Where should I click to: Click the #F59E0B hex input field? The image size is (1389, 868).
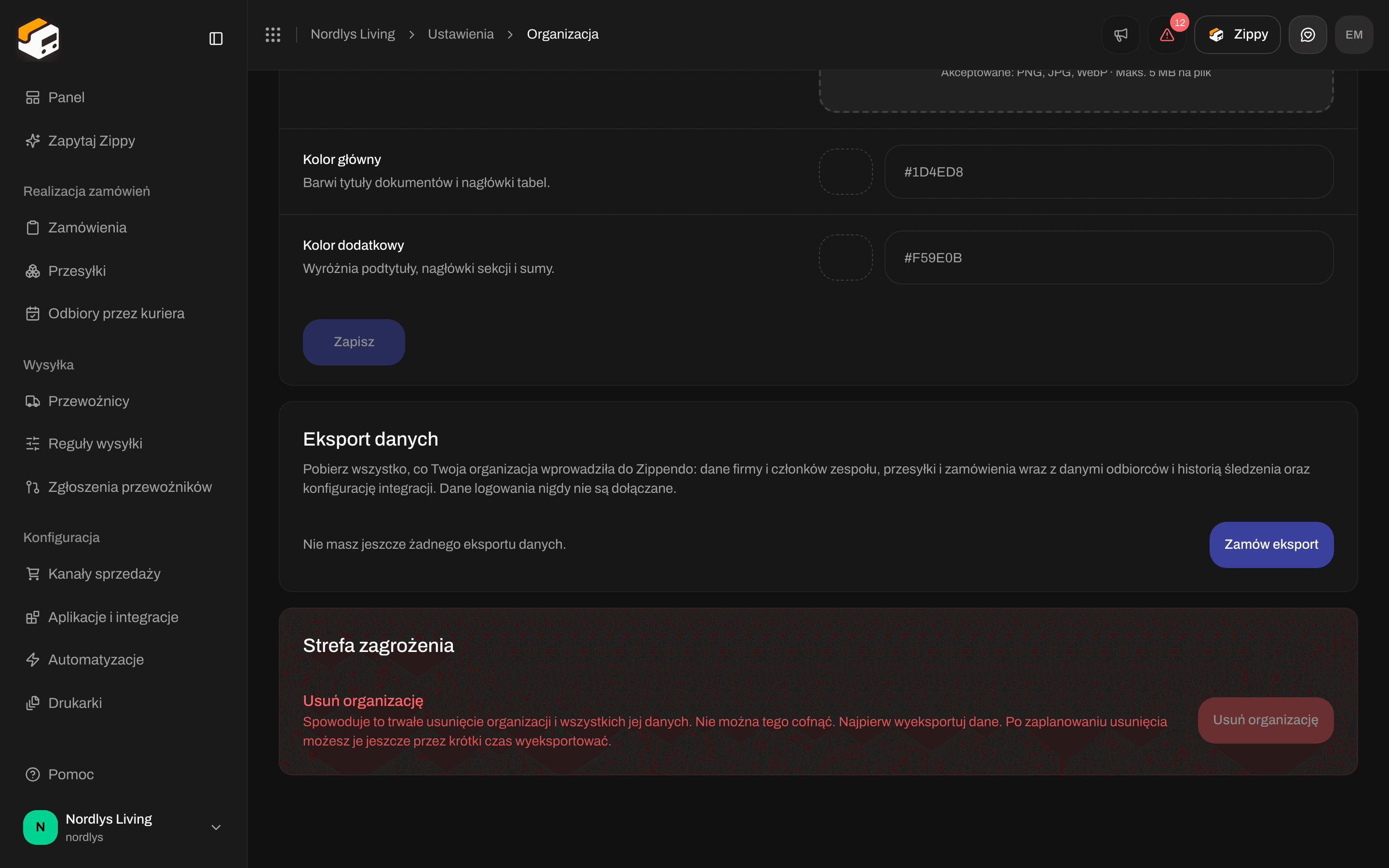1109,258
